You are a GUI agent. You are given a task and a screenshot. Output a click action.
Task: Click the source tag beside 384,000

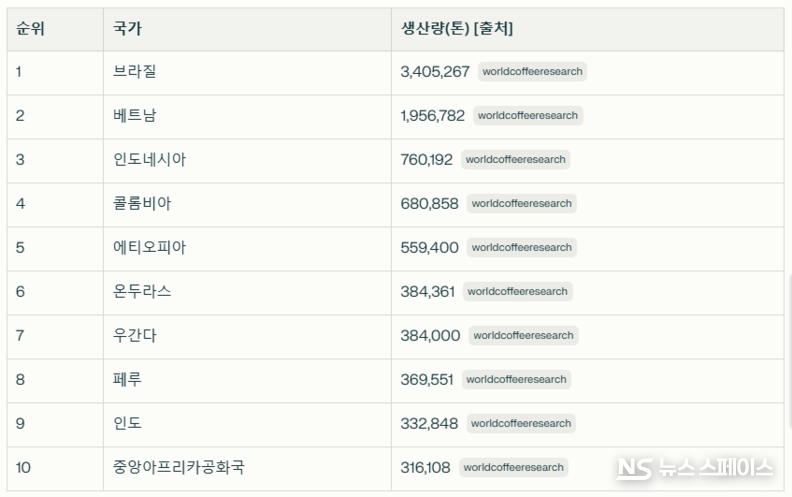[523, 336]
